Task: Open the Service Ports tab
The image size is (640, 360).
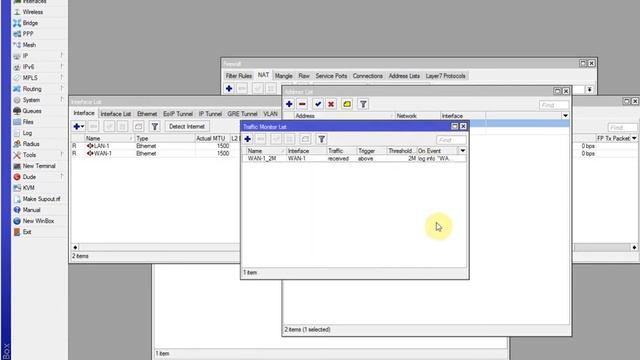Action: coord(331,76)
